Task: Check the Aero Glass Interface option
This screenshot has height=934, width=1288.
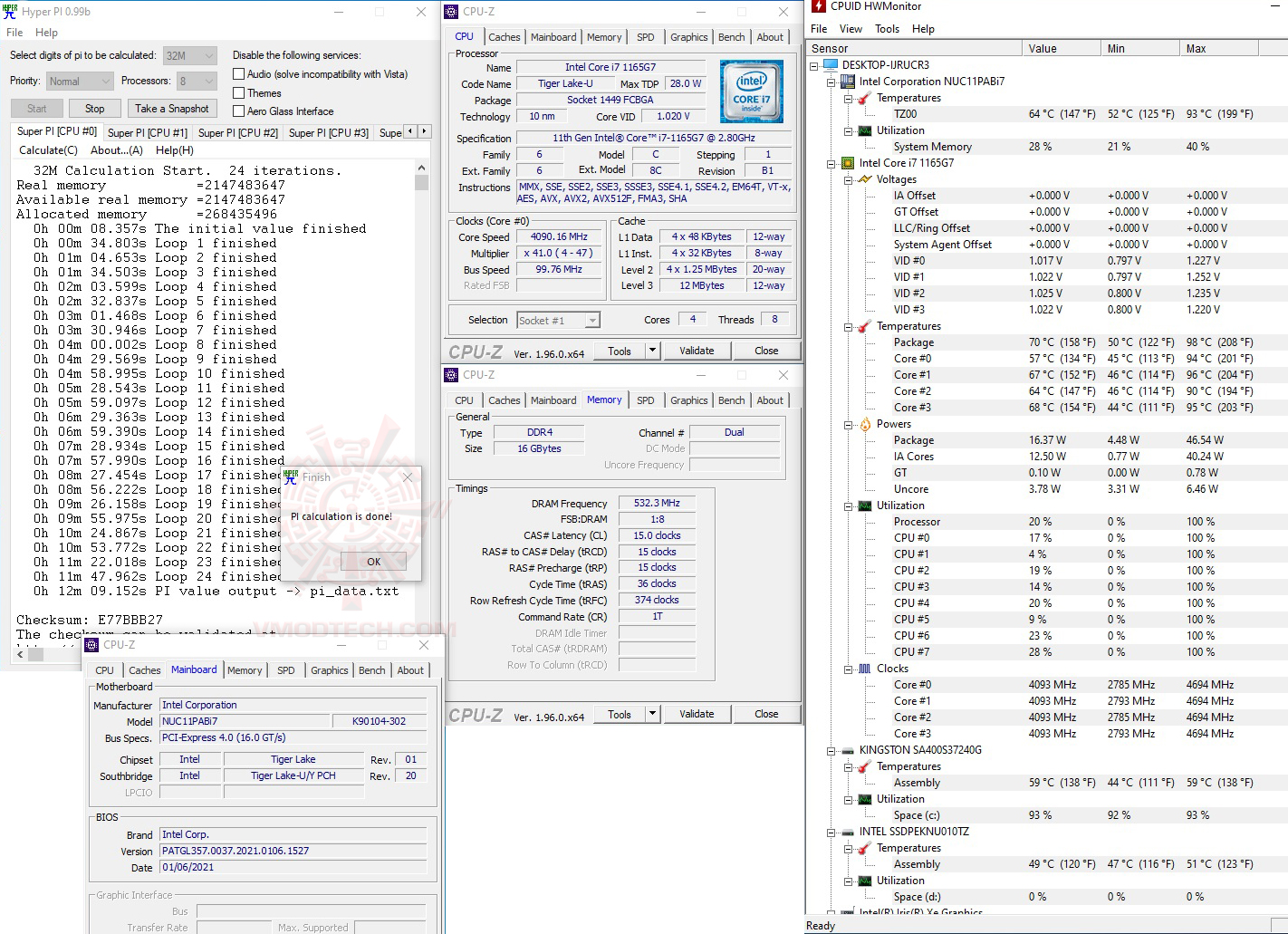Action: tap(239, 111)
